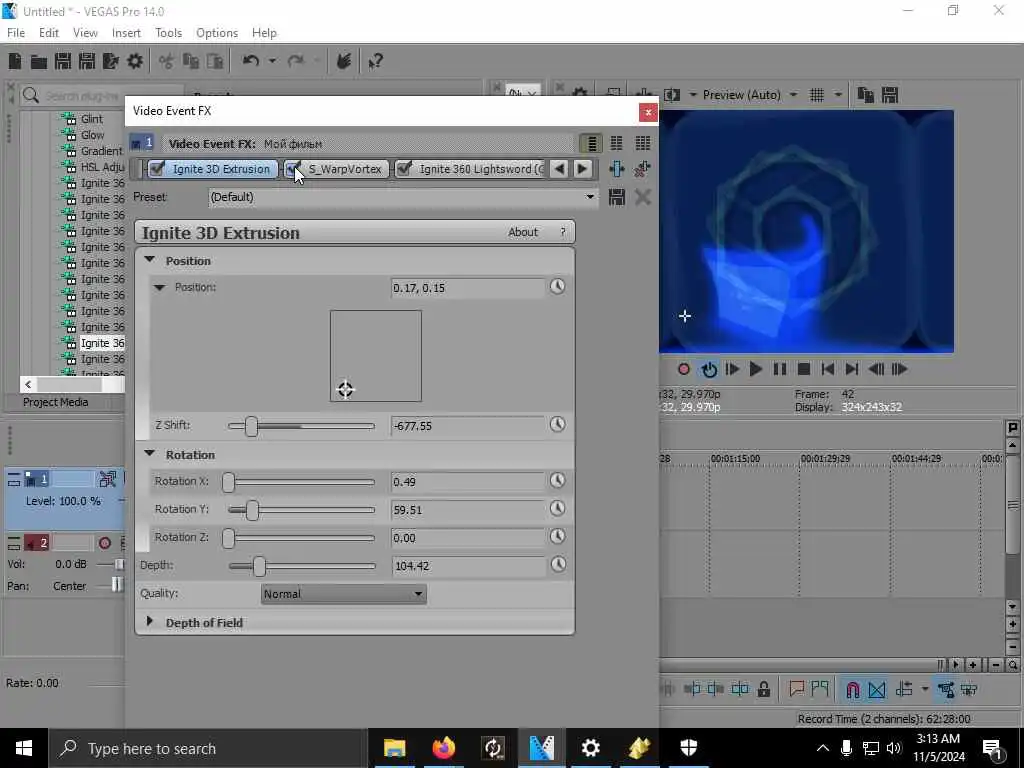
Task: Click the Undo arrow button
Action: [251, 61]
